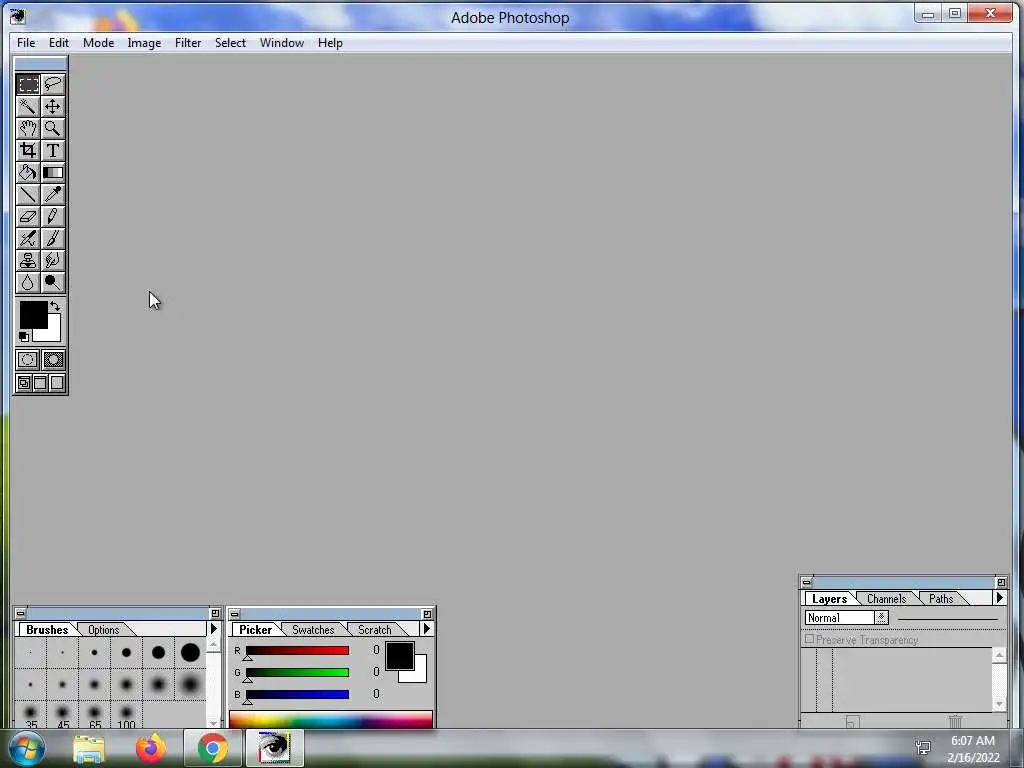Select the Move tool
The width and height of the screenshot is (1024, 768).
(x=53, y=106)
